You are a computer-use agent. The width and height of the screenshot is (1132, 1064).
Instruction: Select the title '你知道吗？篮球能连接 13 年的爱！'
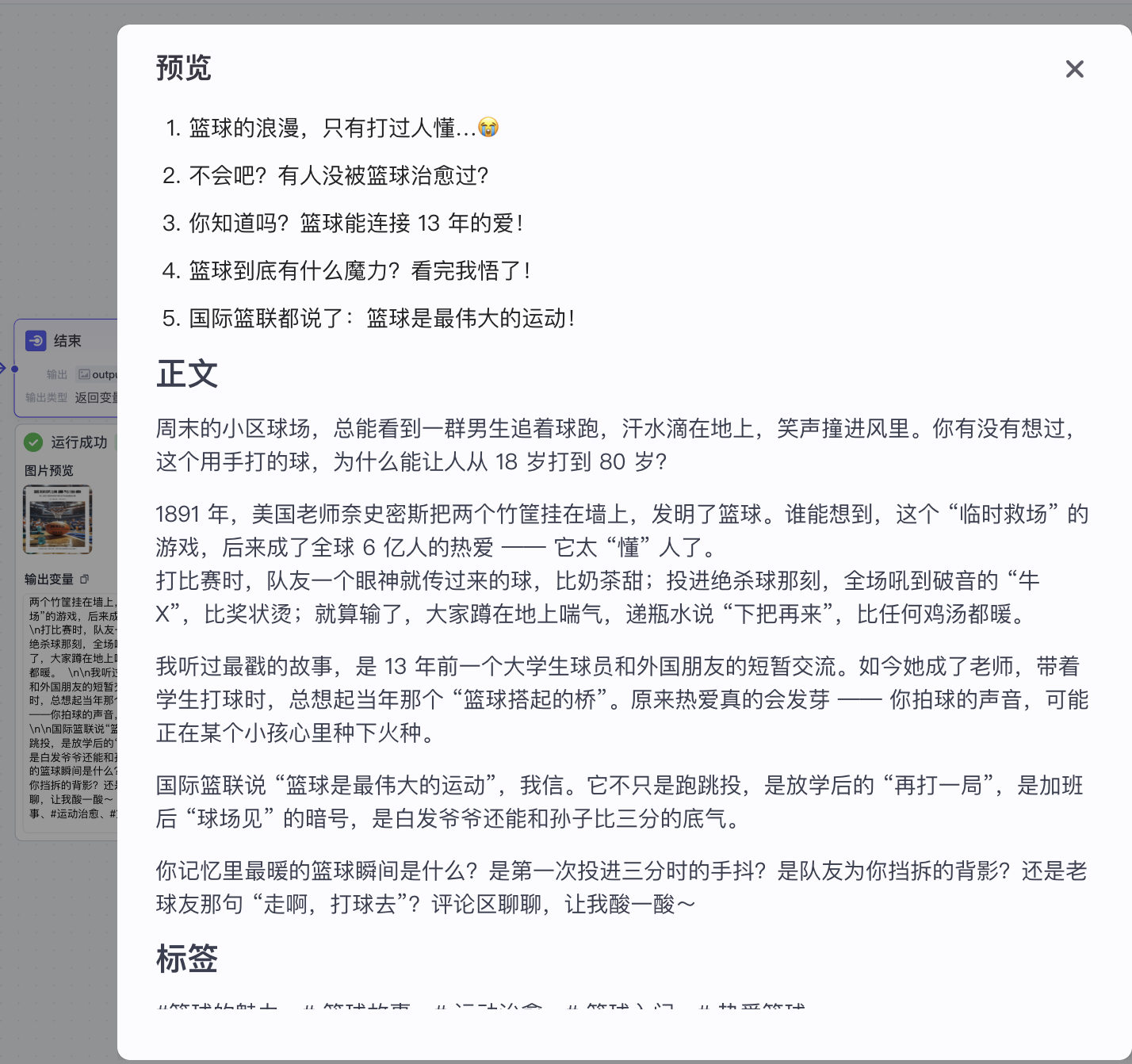pyautogui.click(x=356, y=223)
